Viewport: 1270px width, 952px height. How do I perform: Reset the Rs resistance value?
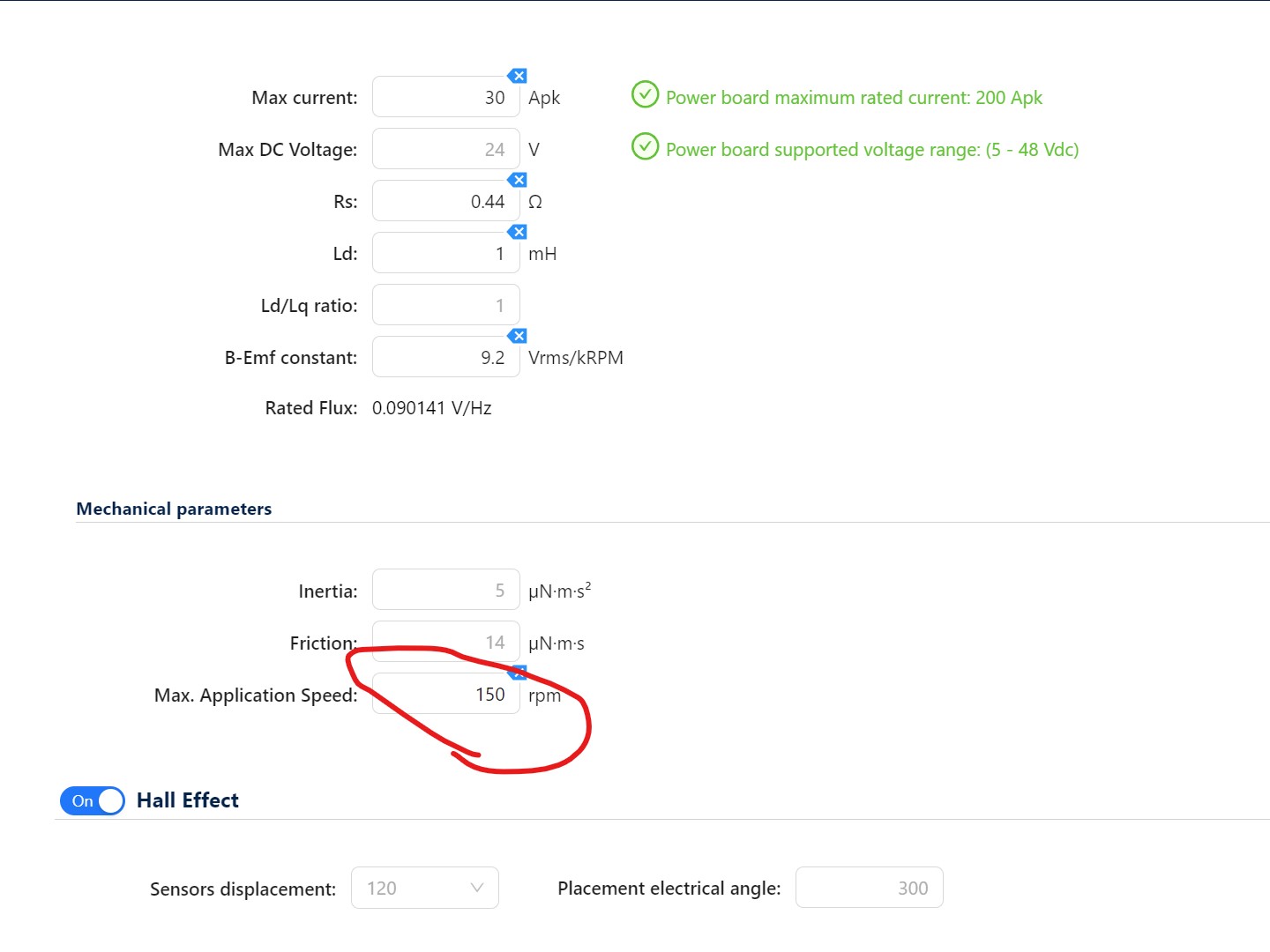[x=518, y=180]
